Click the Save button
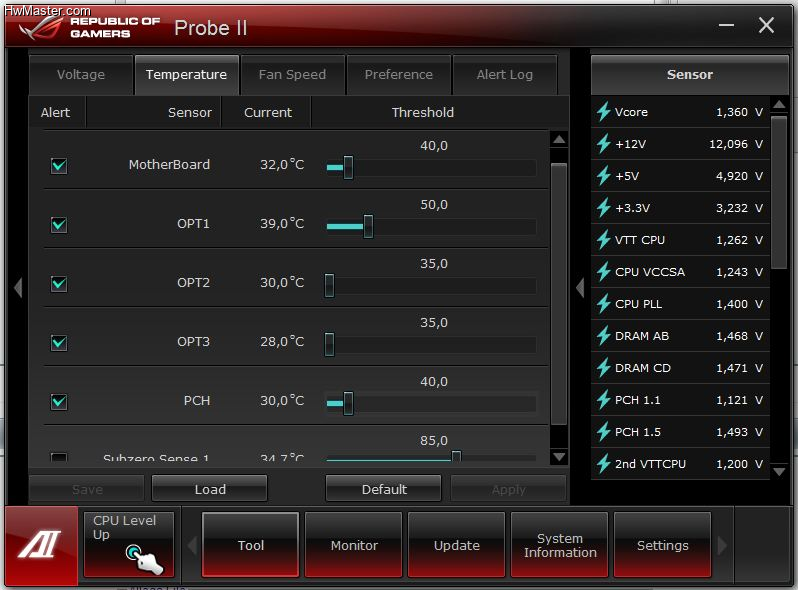 click(87, 489)
